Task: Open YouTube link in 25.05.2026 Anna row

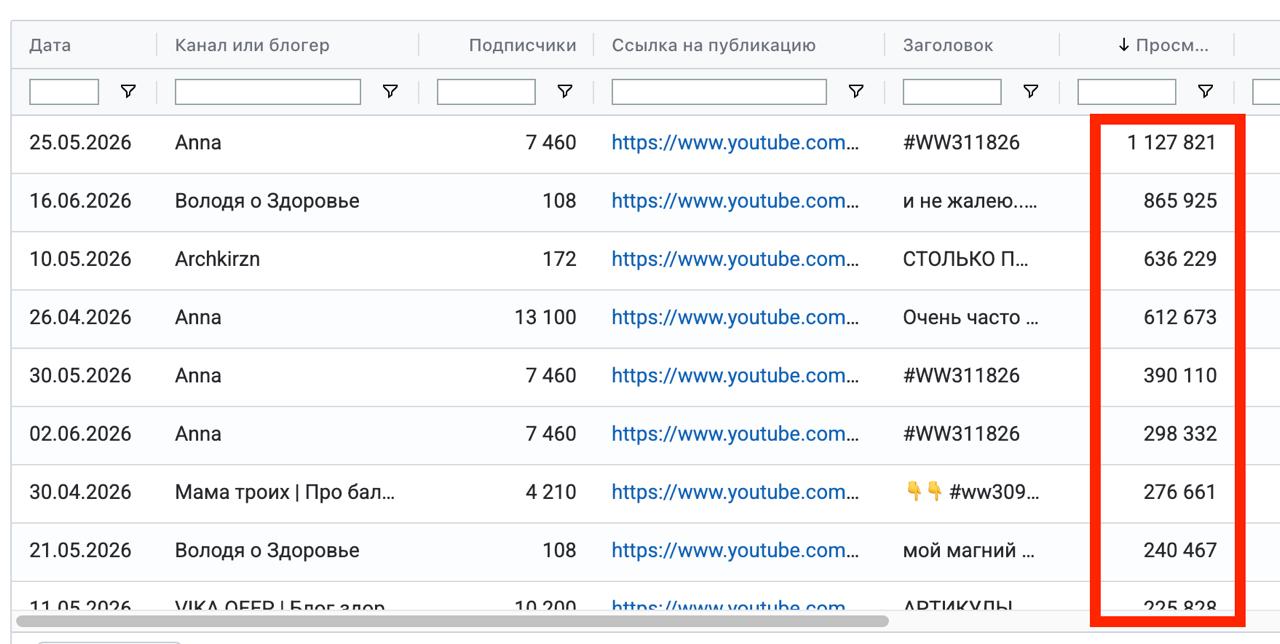Action: [x=735, y=143]
